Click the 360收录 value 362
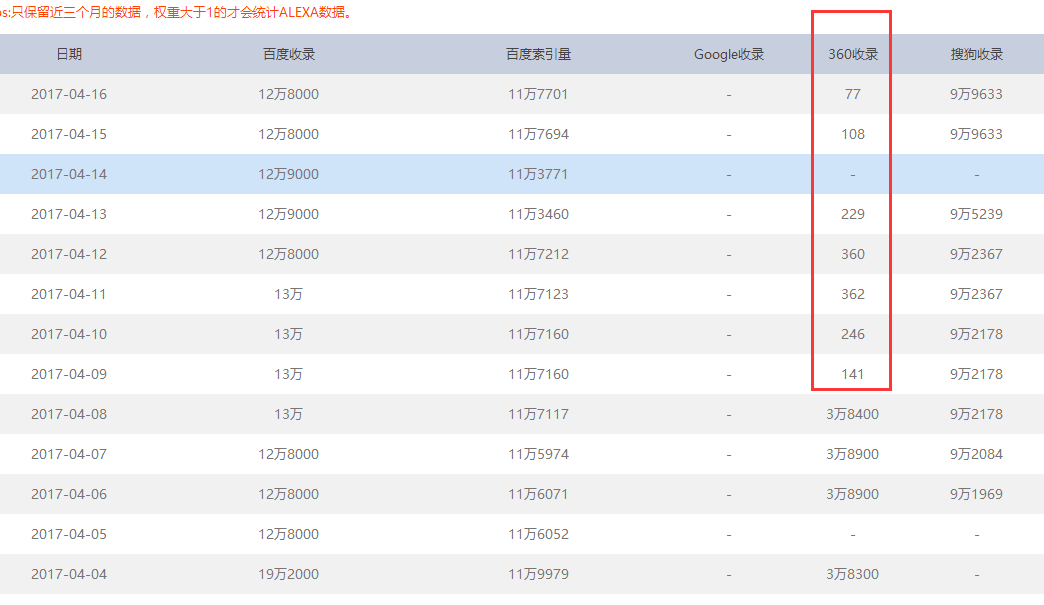 click(x=853, y=294)
